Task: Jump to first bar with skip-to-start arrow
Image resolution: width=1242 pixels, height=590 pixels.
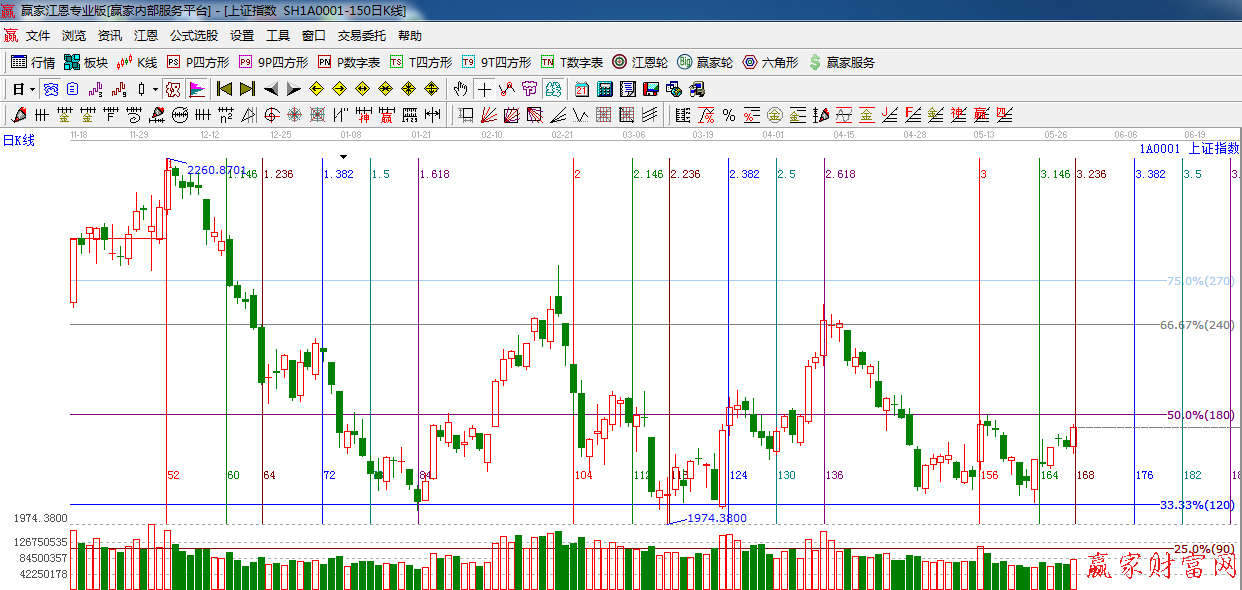Action: point(225,89)
